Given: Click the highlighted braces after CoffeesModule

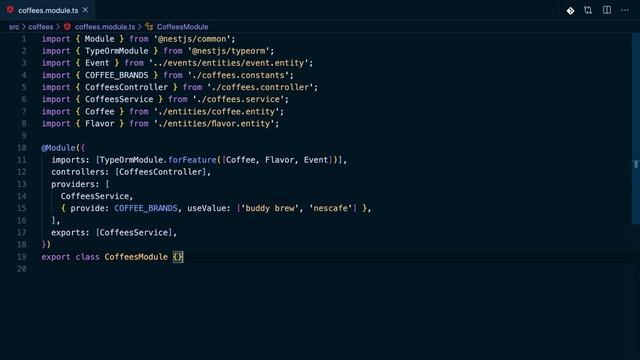Looking at the screenshot, I should (178, 257).
